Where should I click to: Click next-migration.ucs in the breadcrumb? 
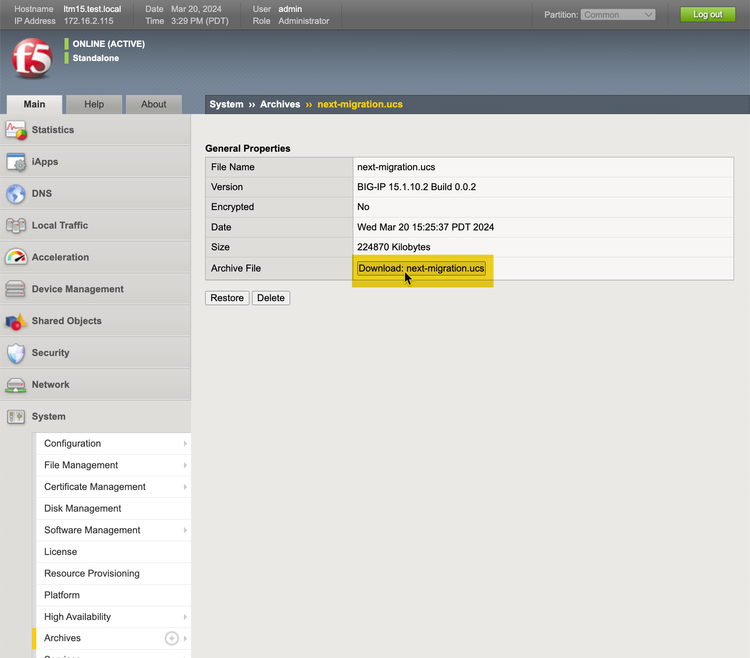tap(360, 104)
